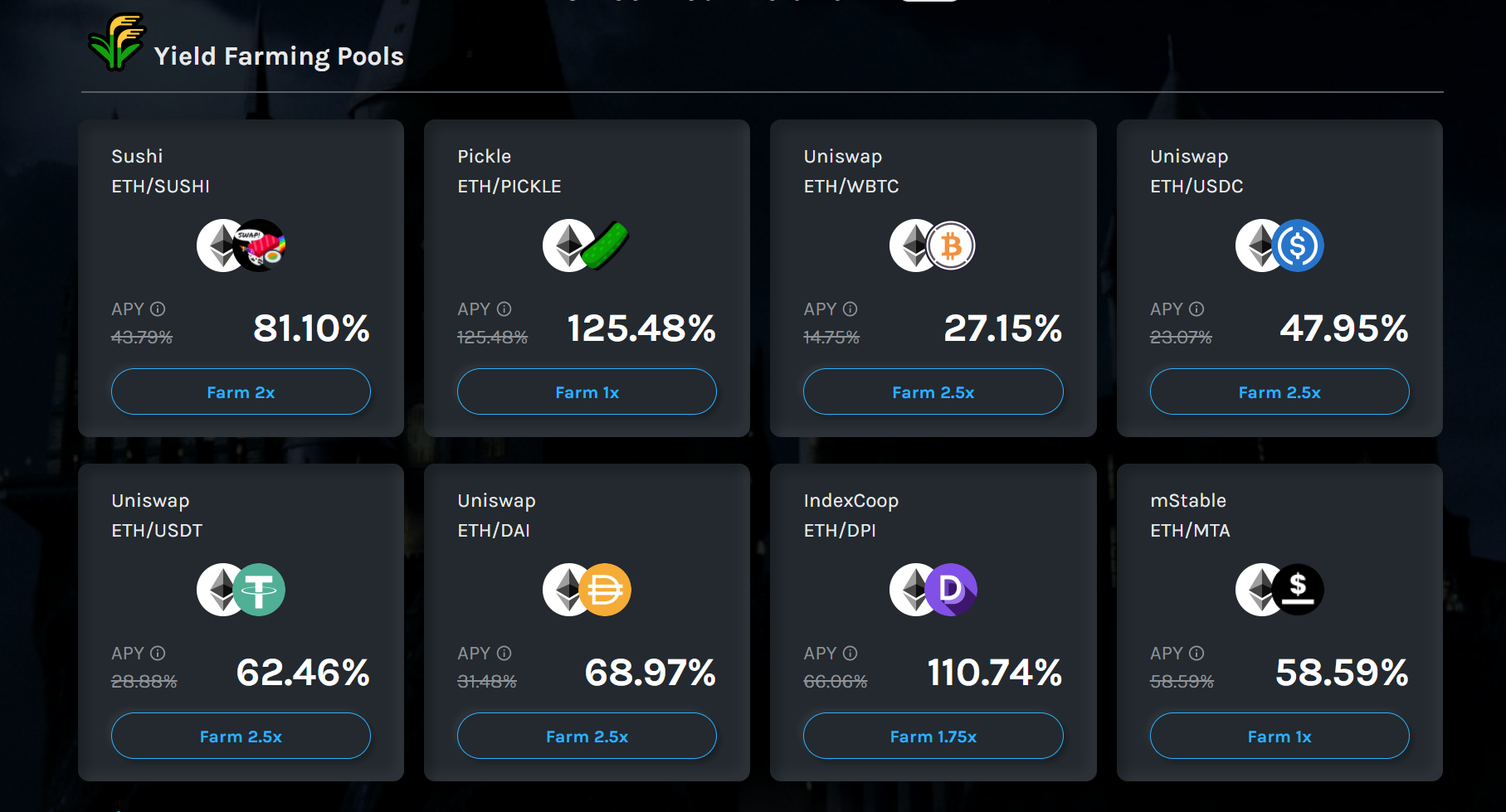Viewport: 1506px width, 812px height.
Task: Click Farm 1x button on Pickle pool
Action: [x=587, y=391]
